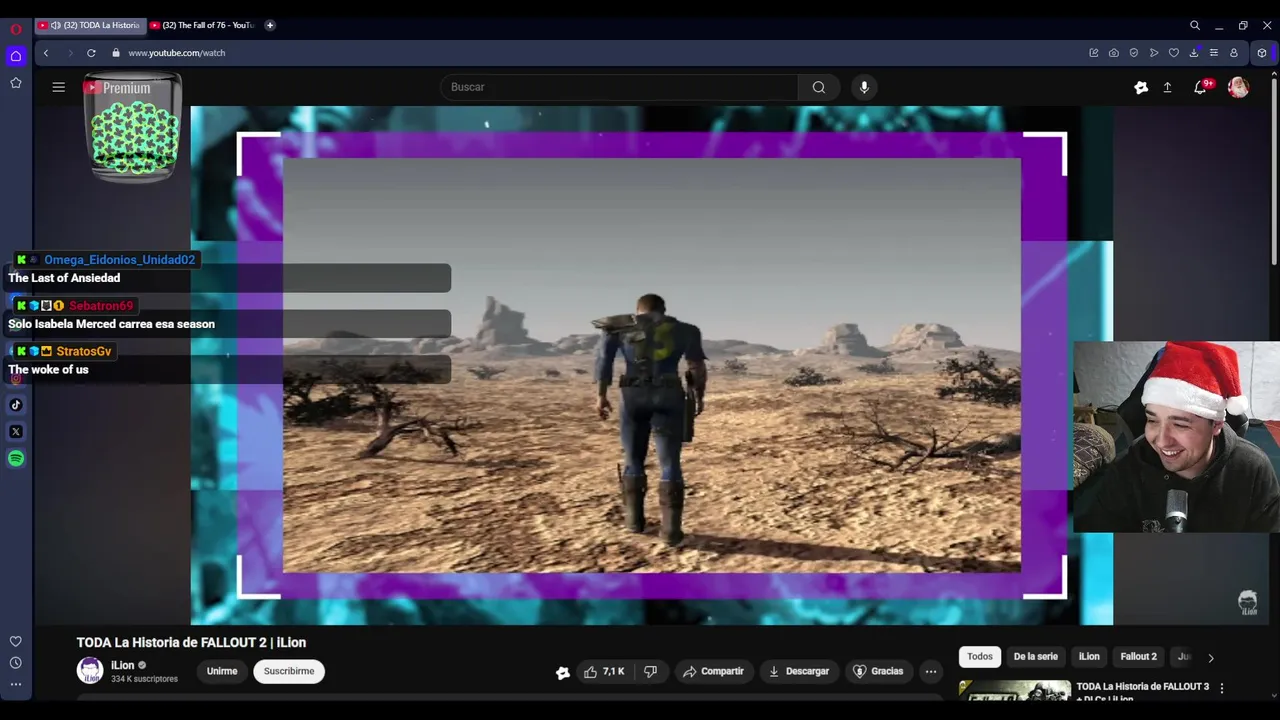The height and width of the screenshot is (720, 1280).
Task: Open the downloads icon in toolbar
Action: 1194,53
